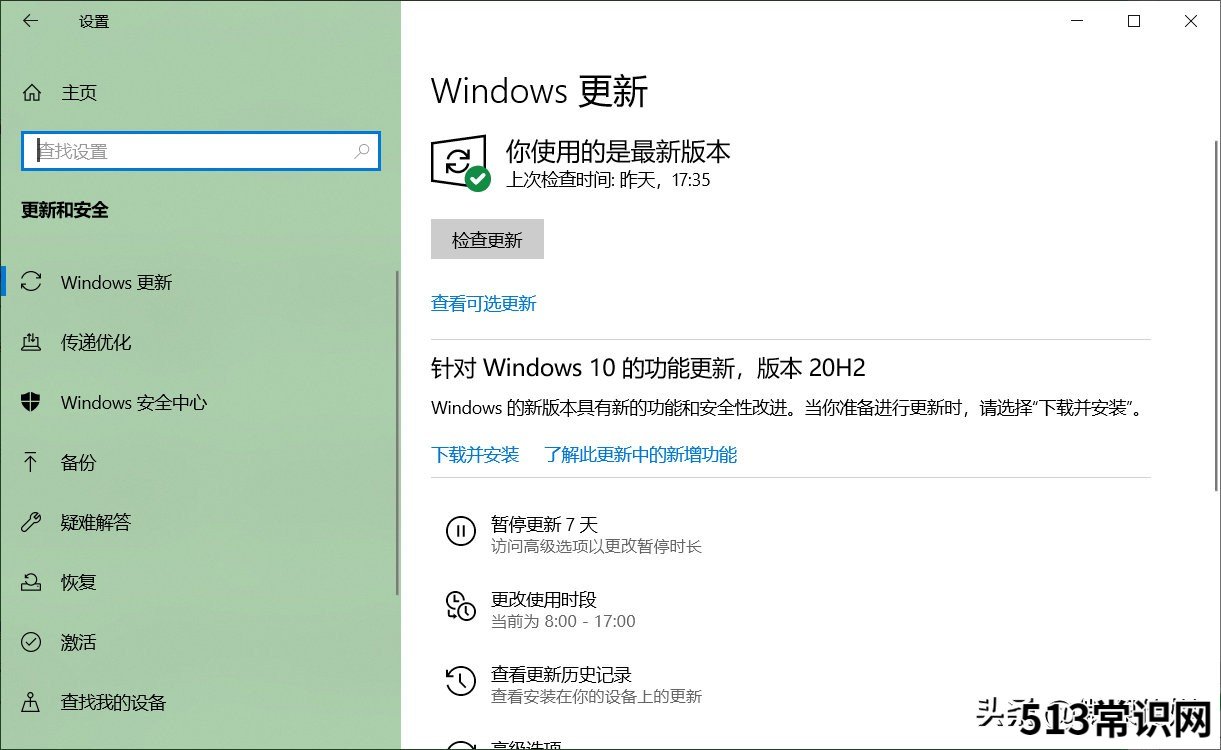This screenshot has height=750, width=1221.
Task: Go back using the arrow icon
Action: click(x=30, y=21)
